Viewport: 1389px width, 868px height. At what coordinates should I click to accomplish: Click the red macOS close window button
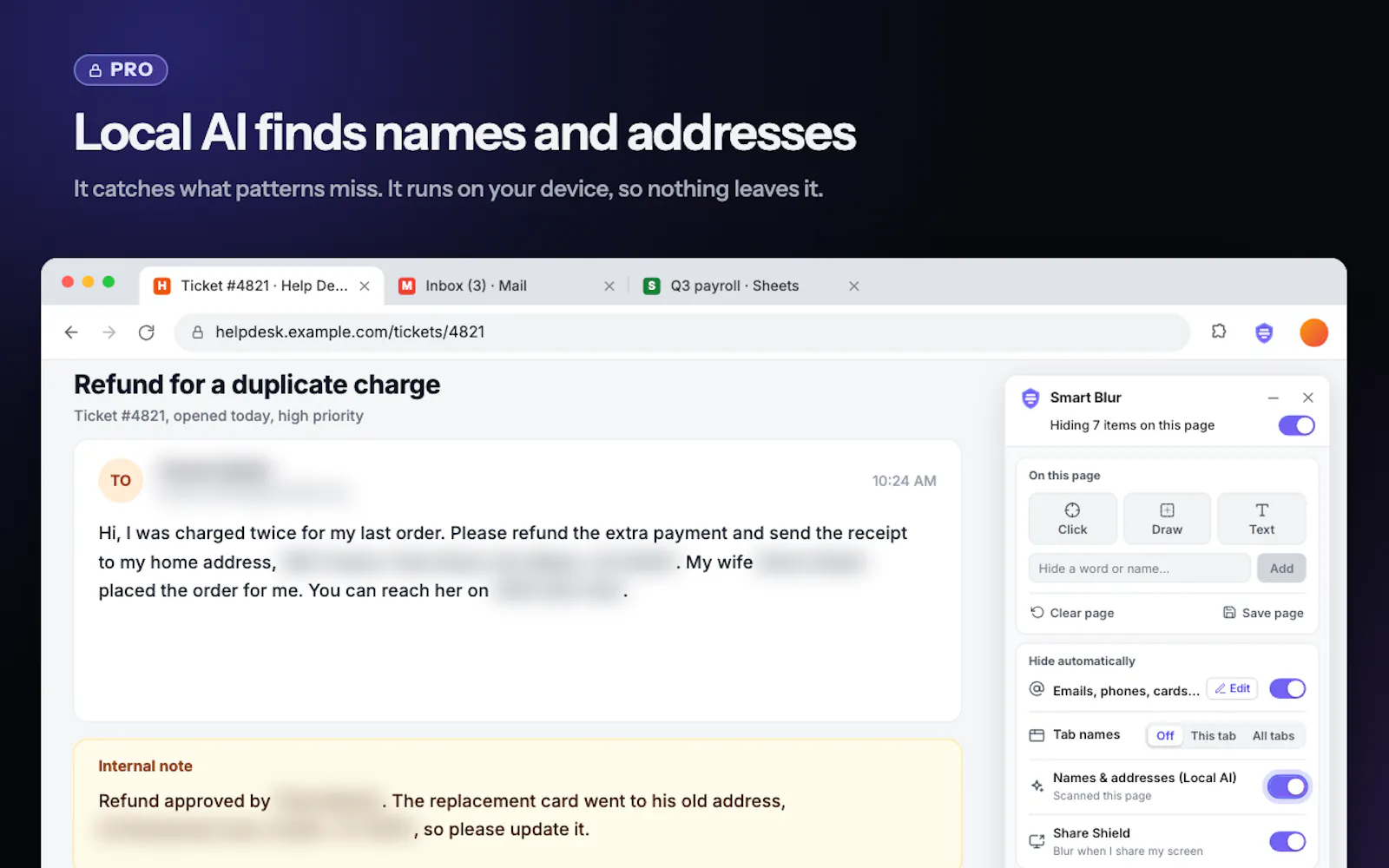tap(68, 282)
